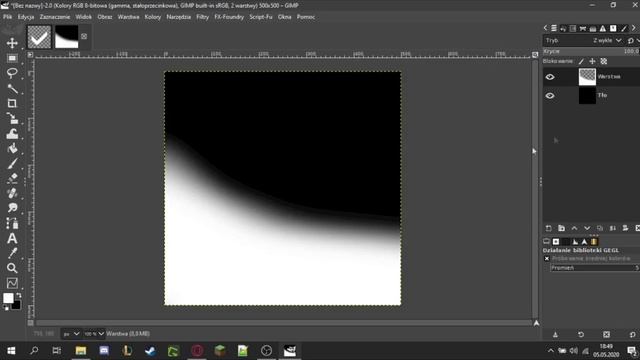
Task: Select the Bucket Fill tool
Action: 12,148
